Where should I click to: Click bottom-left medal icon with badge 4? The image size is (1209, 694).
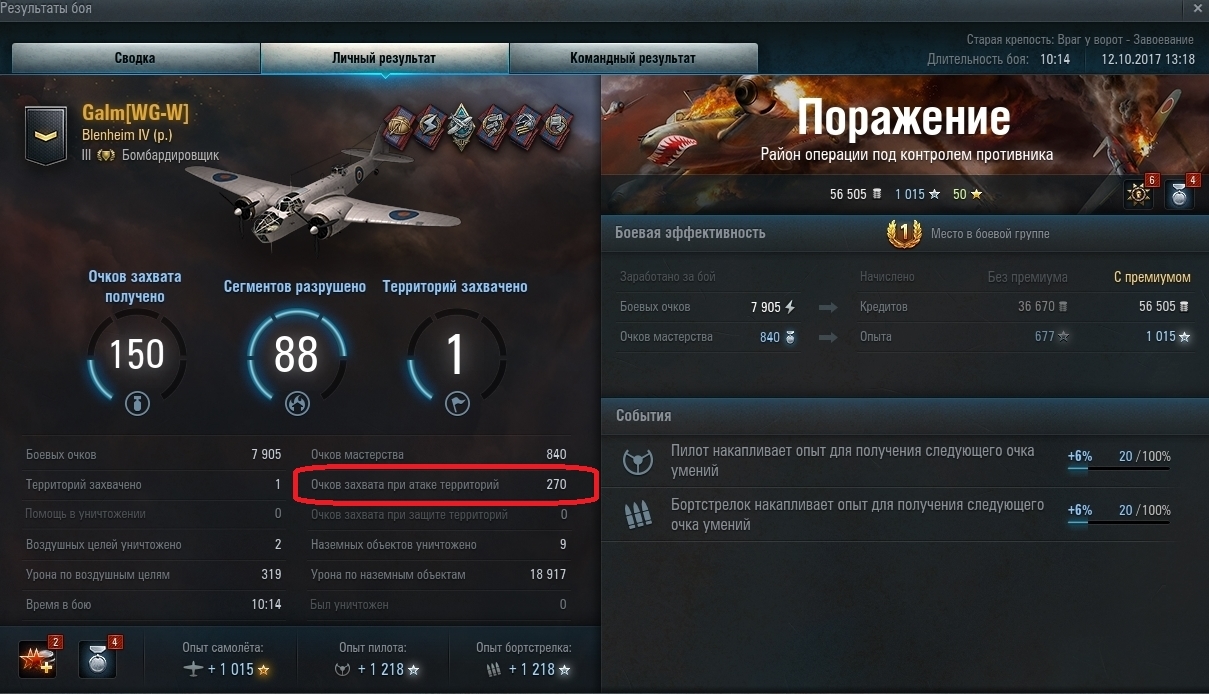(x=98, y=660)
